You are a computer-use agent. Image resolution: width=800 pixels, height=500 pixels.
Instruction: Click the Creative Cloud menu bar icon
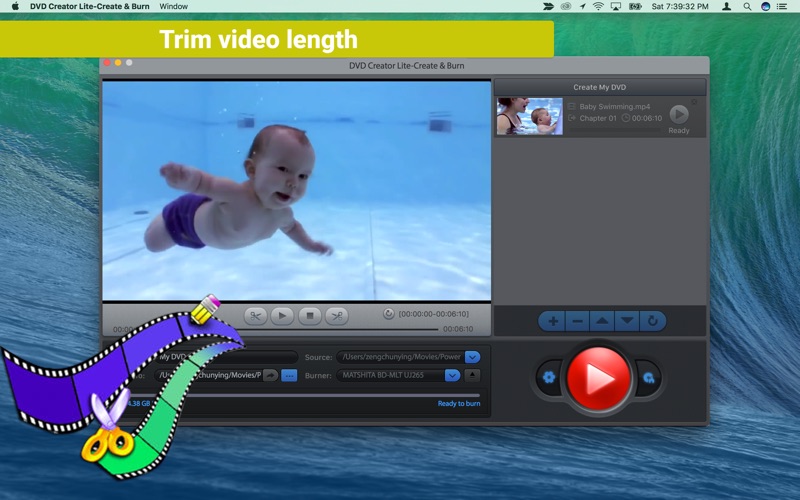click(565, 7)
